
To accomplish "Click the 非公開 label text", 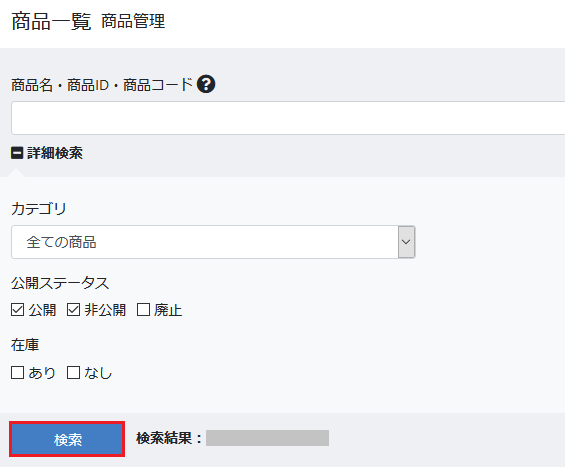I will 105,310.
